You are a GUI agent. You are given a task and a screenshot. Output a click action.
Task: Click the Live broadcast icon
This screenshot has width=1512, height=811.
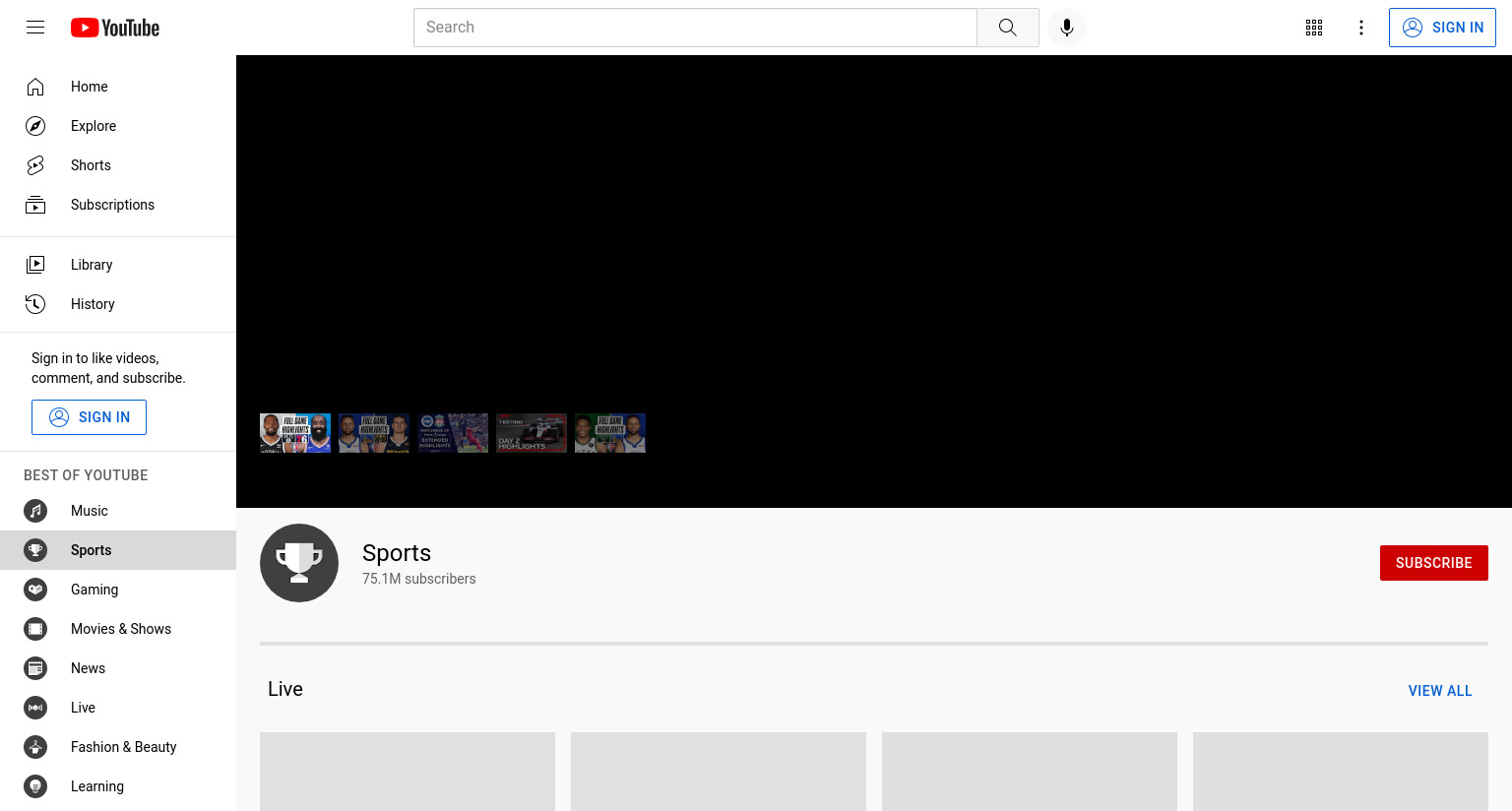pyautogui.click(x=35, y=708)
